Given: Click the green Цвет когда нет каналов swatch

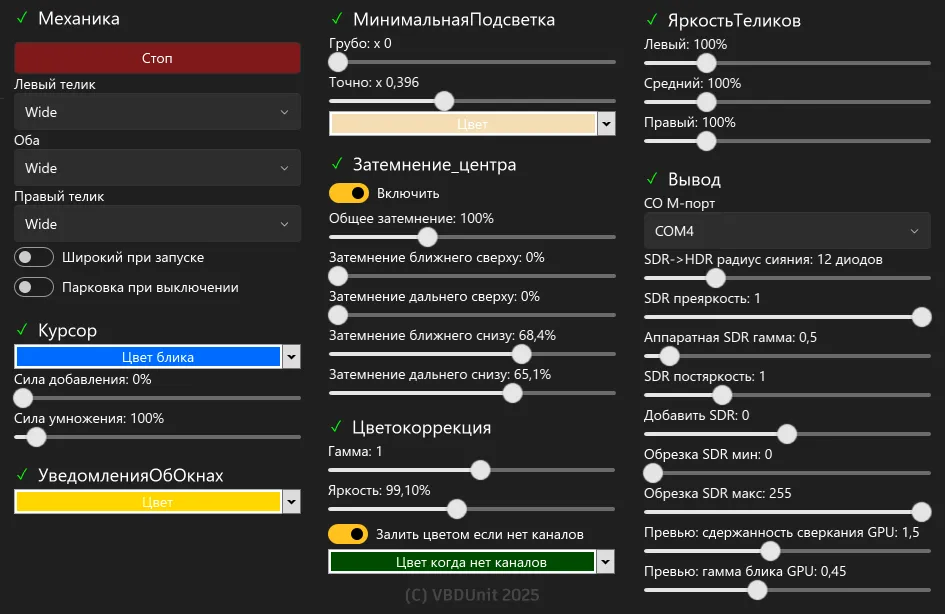Looking at the screenshot, I should click(462, 562).
